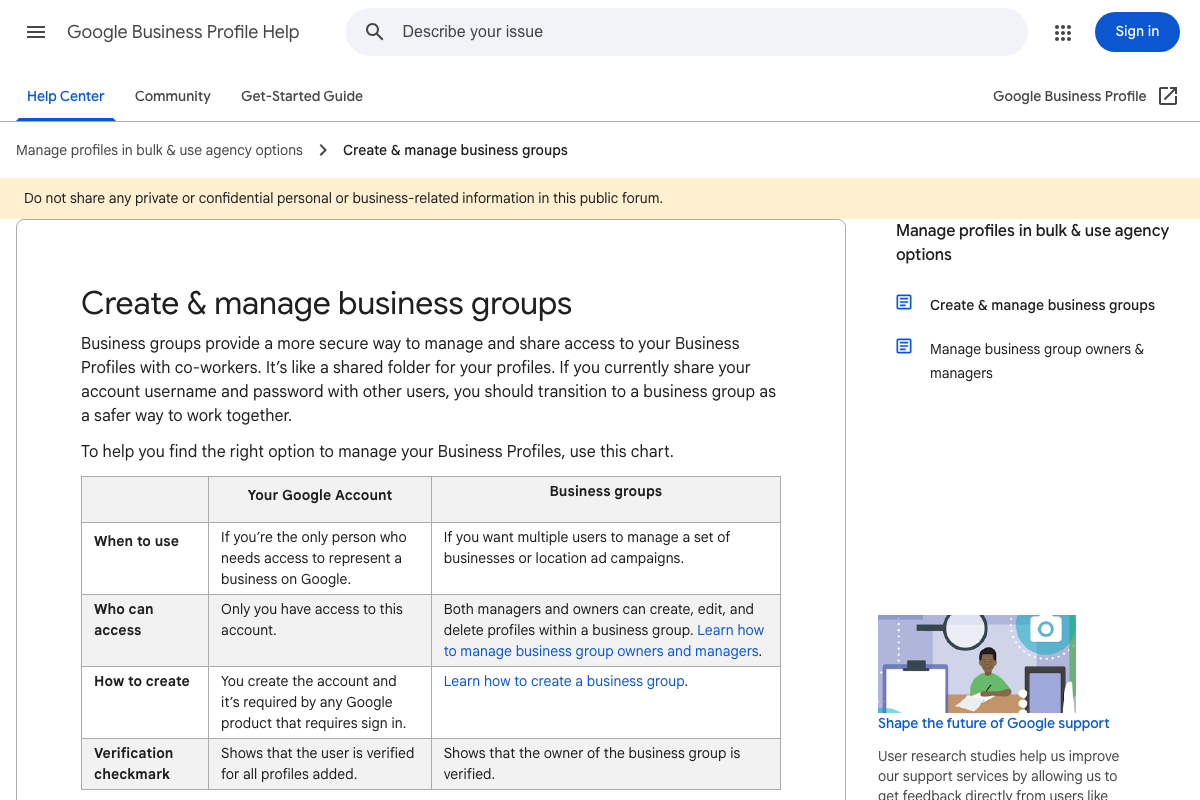Follow Learn how to manage business group owners link
Screen dimensions: 1200x800
(604, 641)
